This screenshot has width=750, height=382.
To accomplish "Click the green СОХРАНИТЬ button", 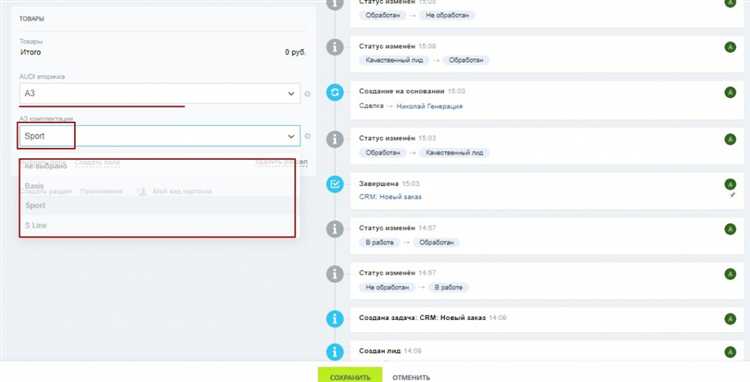I will [x=350, y=376].
